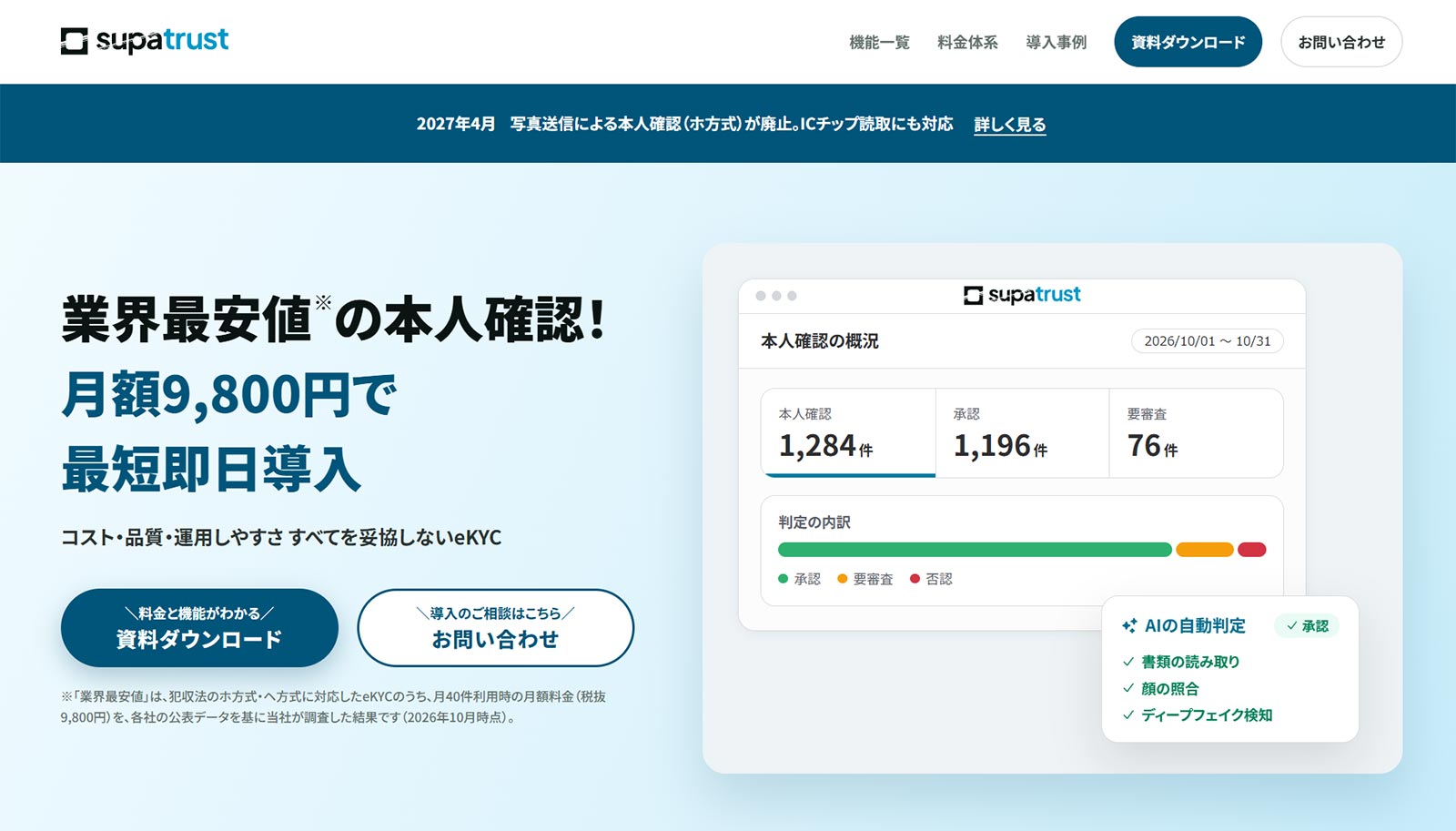Click the header 資料ダウンロード button

pyautogui.click(x=1188, y=42)
